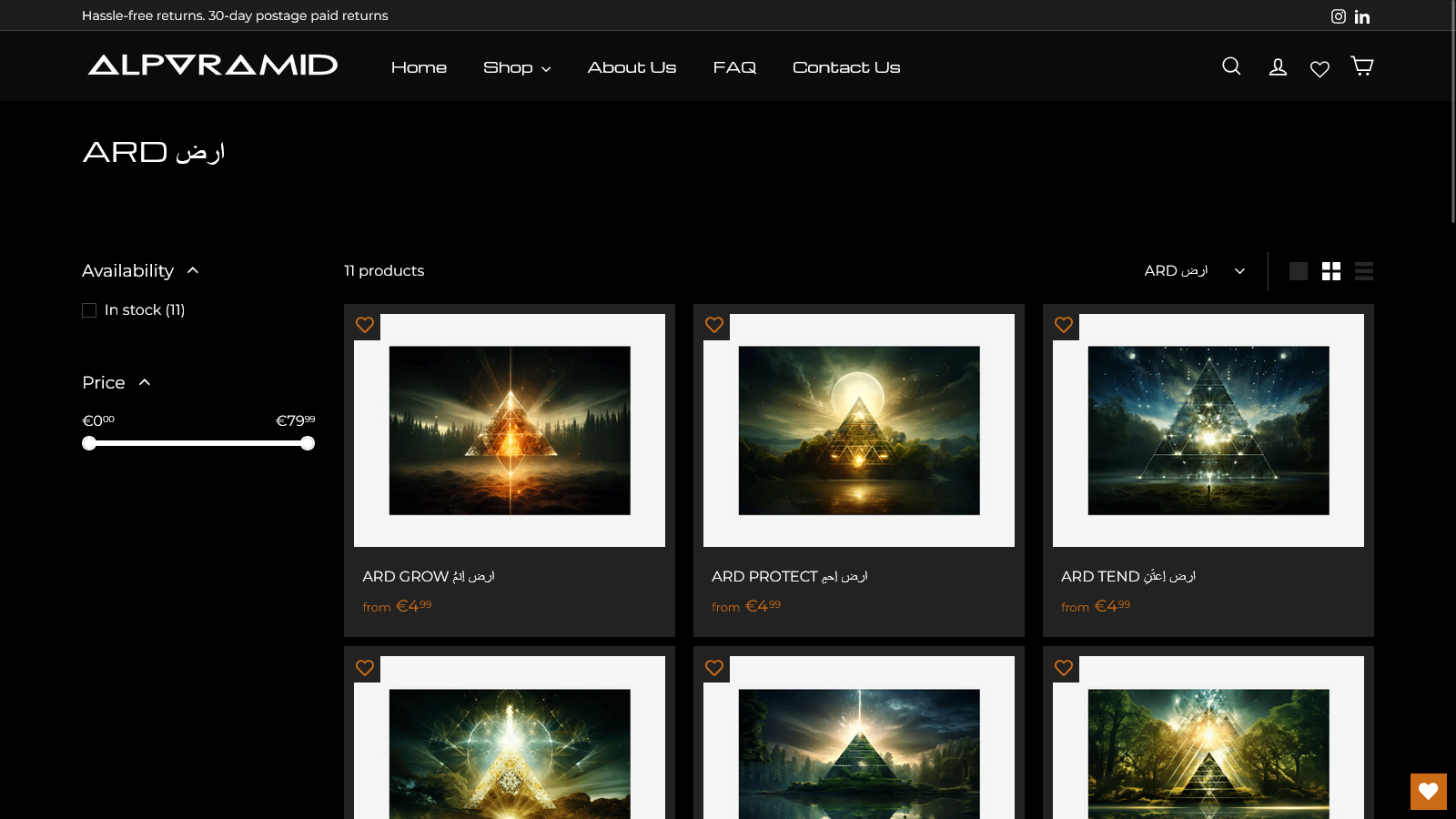Switch to list view layout
Viewport: 1456px width, 819px height.
[x=1364, y=271]
